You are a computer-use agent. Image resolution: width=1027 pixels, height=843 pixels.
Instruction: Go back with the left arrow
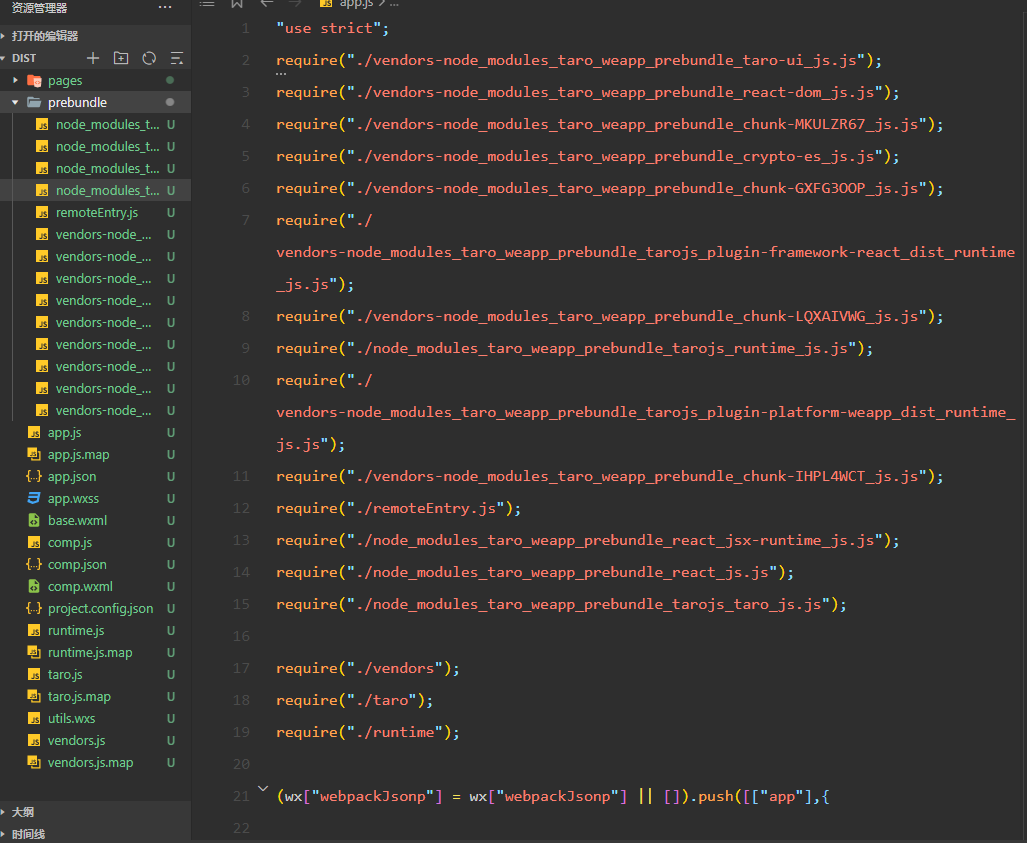coord(267,4)
